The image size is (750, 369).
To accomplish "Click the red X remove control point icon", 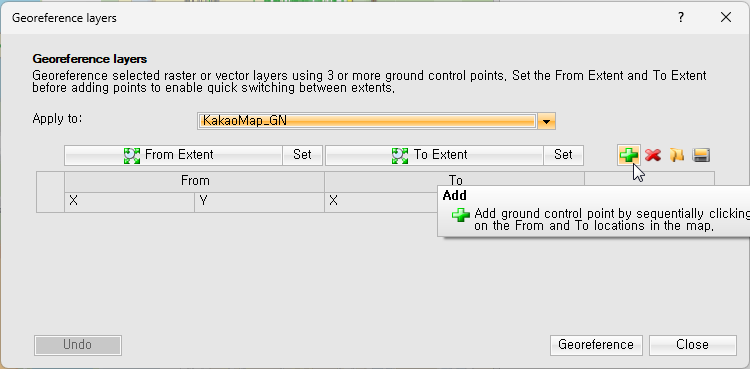I will pos(653,155).
